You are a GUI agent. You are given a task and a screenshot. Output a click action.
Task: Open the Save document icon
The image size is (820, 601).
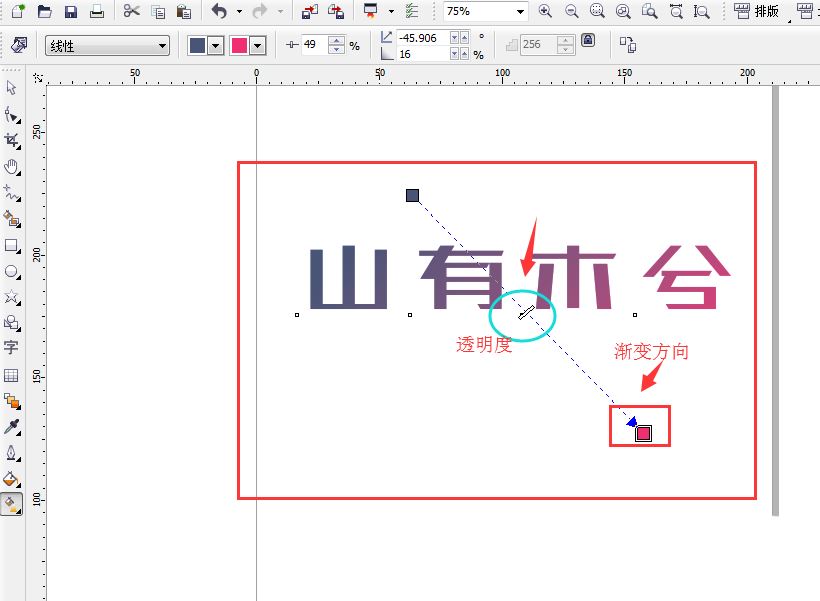click(x=72, y=12)
